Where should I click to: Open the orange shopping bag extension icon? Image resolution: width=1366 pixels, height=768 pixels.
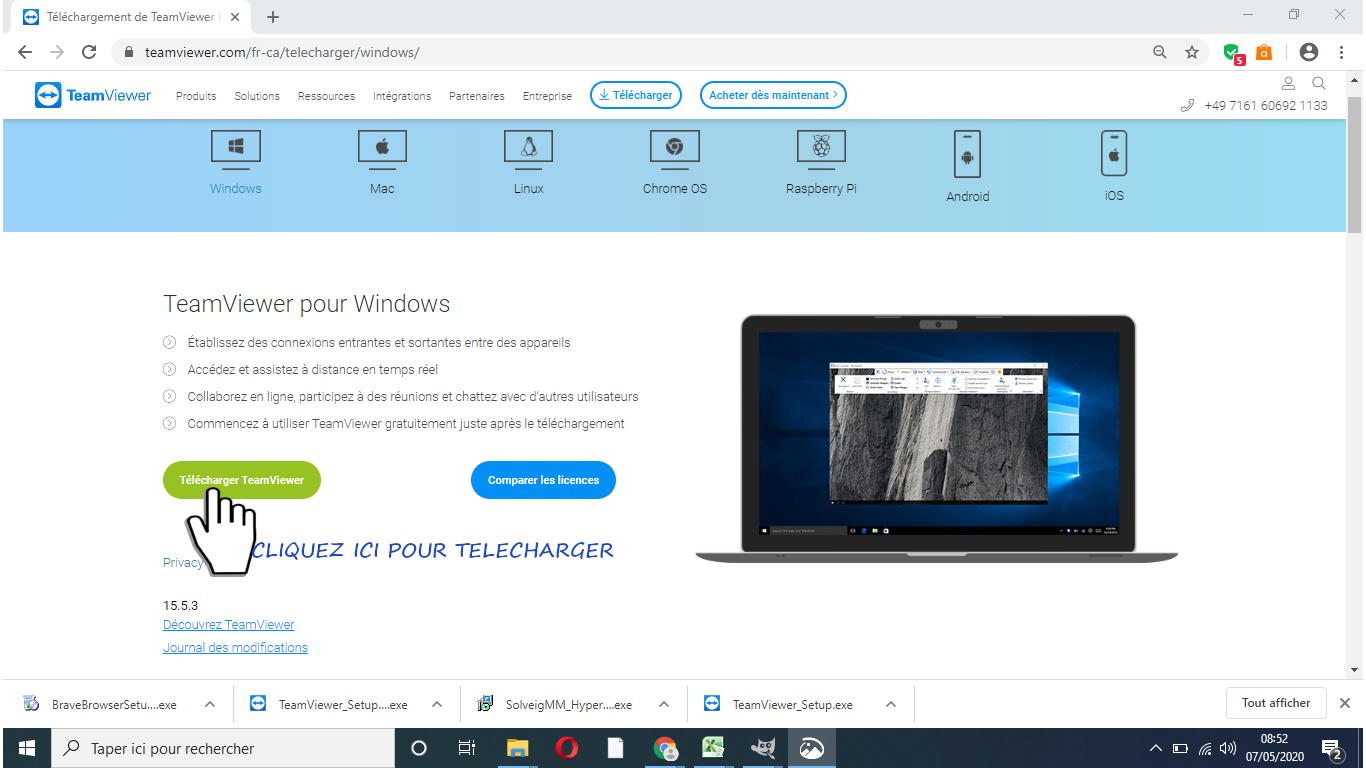click(x=1264, y=52)
